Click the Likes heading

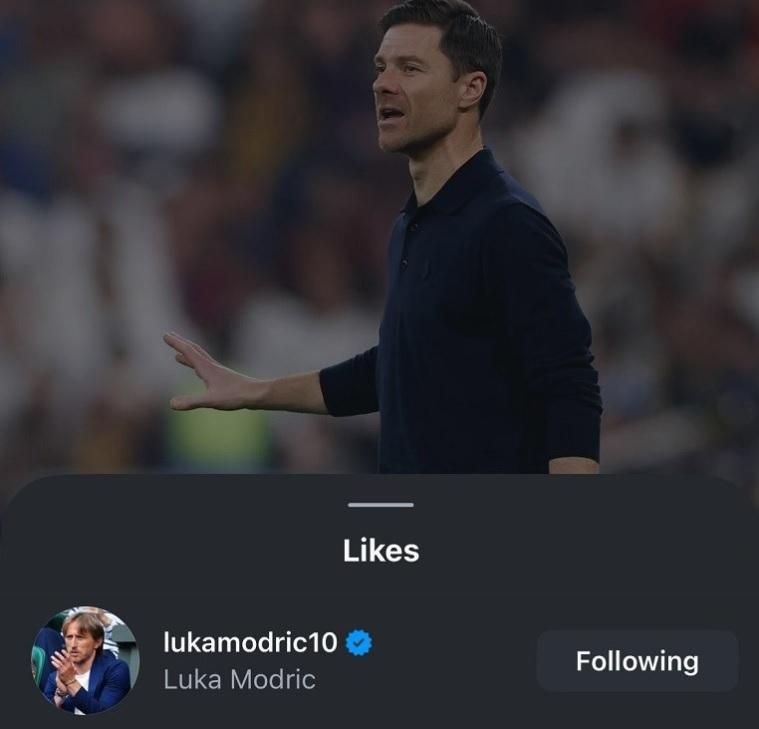point(381,550)
